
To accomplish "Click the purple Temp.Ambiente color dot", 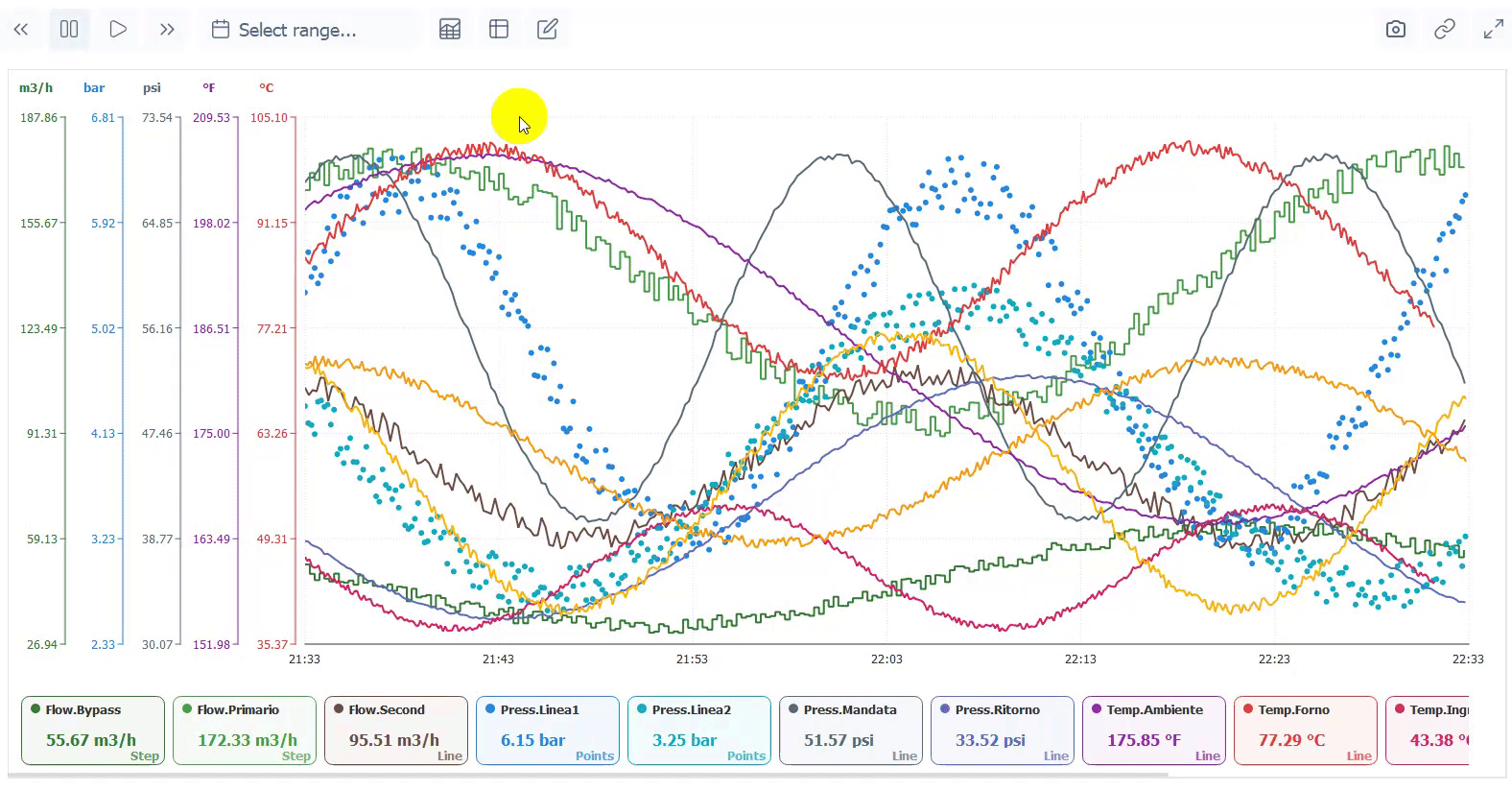I will (1096, 709).
